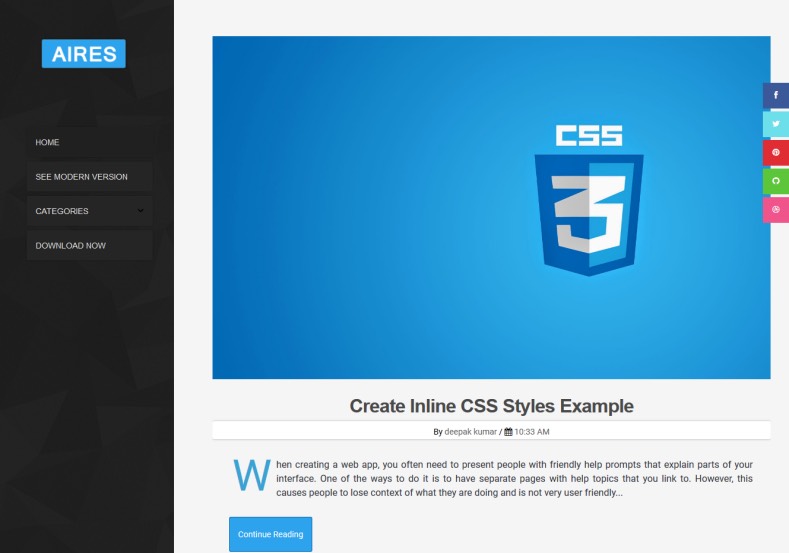
Task: Share on Twitter via side icon
Action: [776, 124]
